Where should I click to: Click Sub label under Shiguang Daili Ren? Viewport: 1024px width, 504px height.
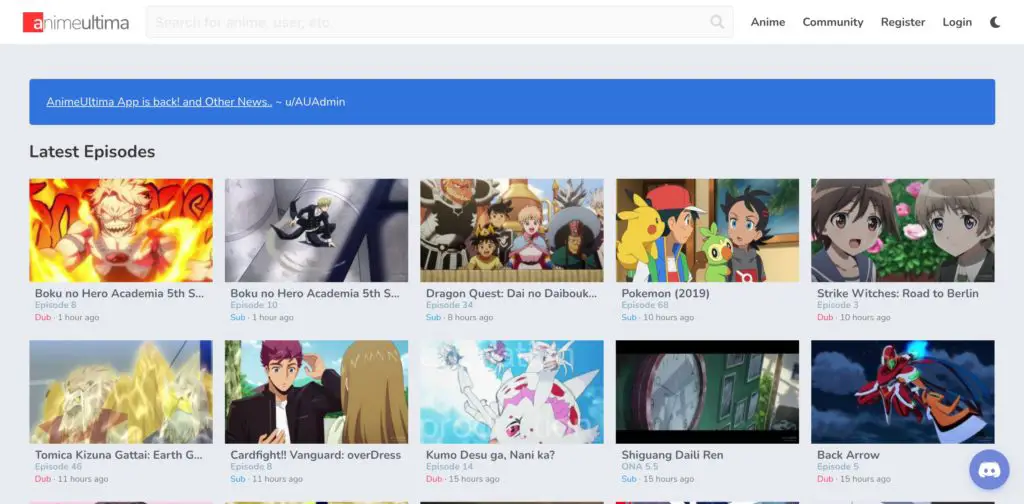pos(629,479)
